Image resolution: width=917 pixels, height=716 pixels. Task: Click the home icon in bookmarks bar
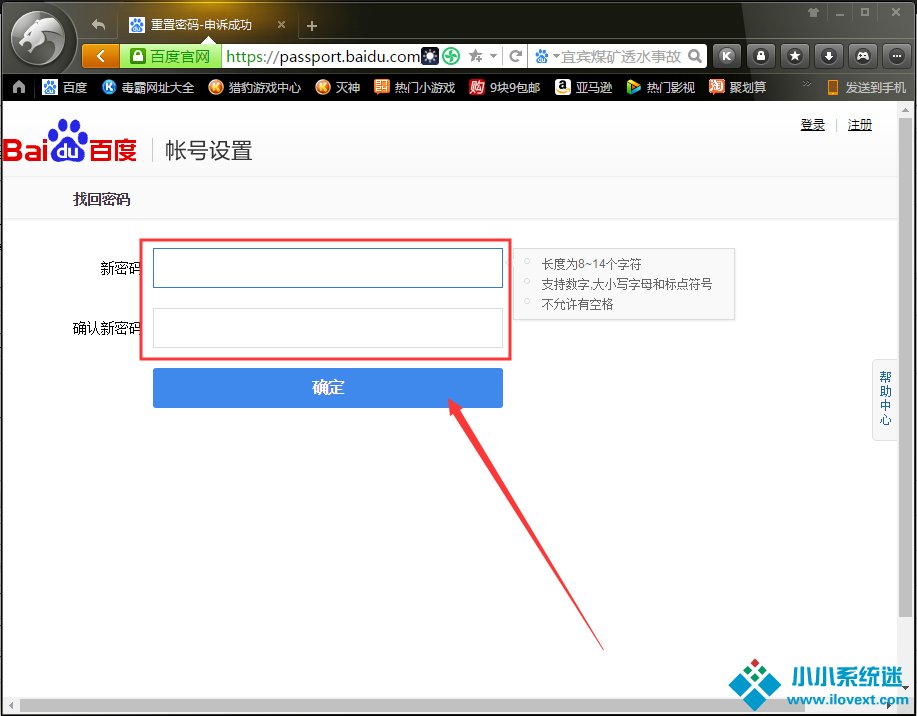[x=18, y=87]
